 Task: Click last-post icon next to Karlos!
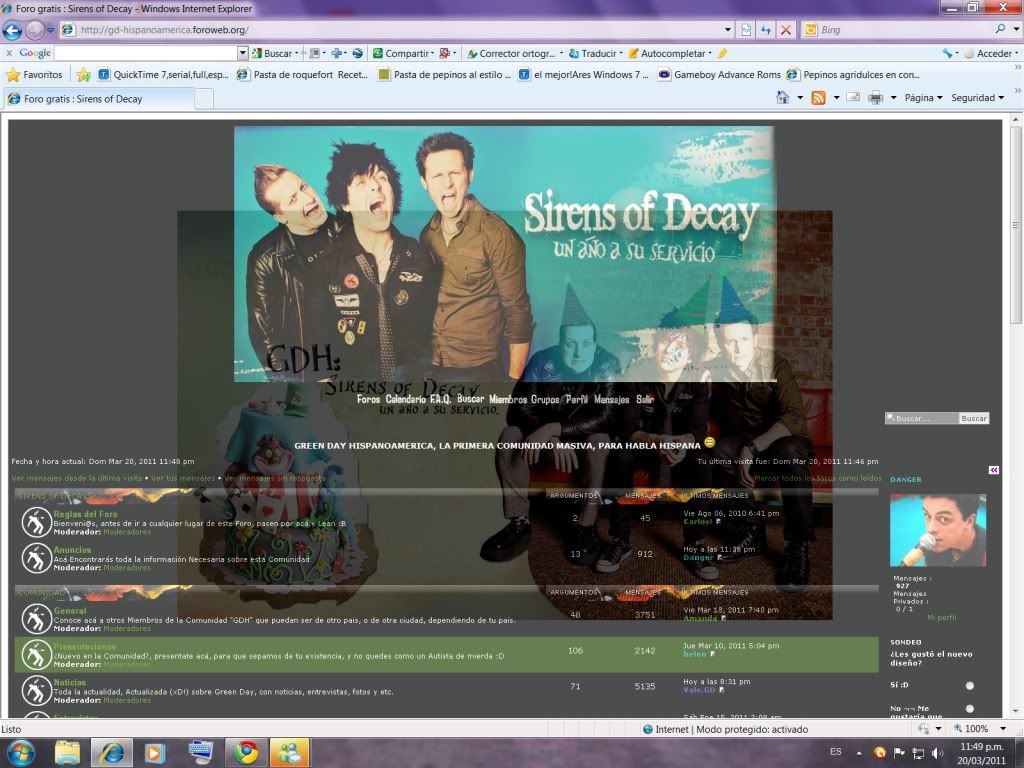point(719,522)
